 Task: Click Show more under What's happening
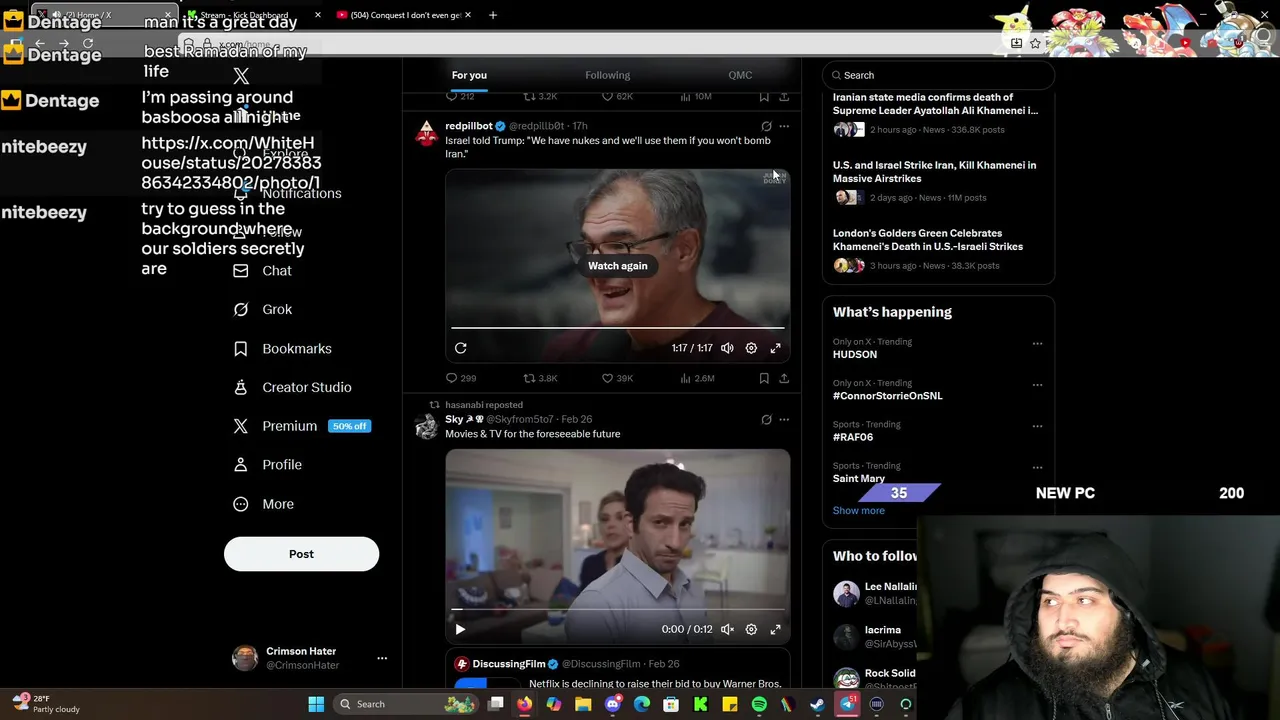coord(858,511)
